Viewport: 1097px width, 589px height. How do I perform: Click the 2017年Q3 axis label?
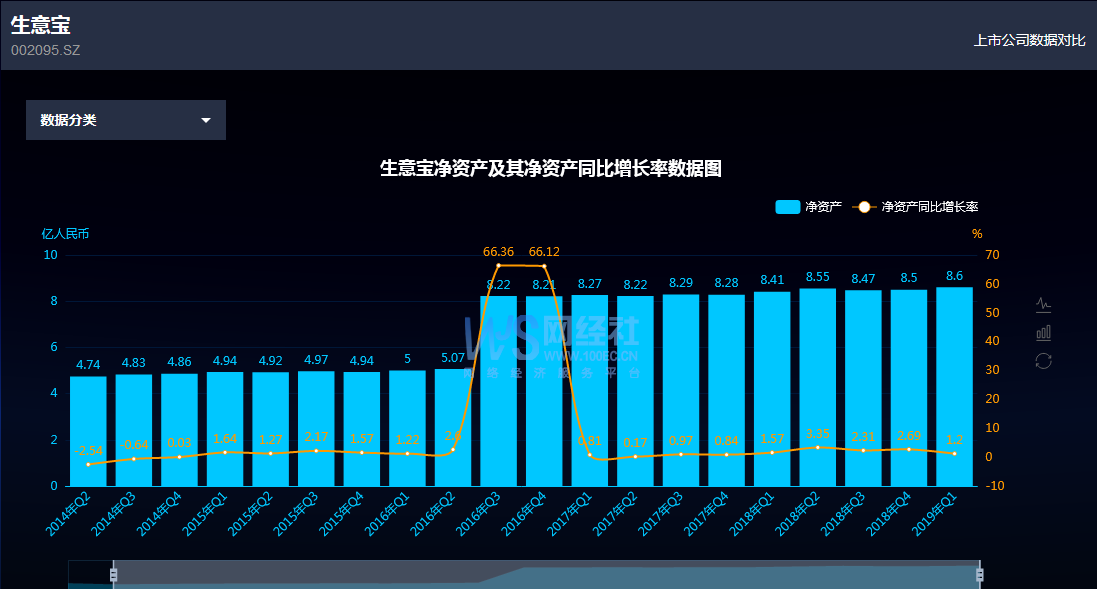[660, 514]
